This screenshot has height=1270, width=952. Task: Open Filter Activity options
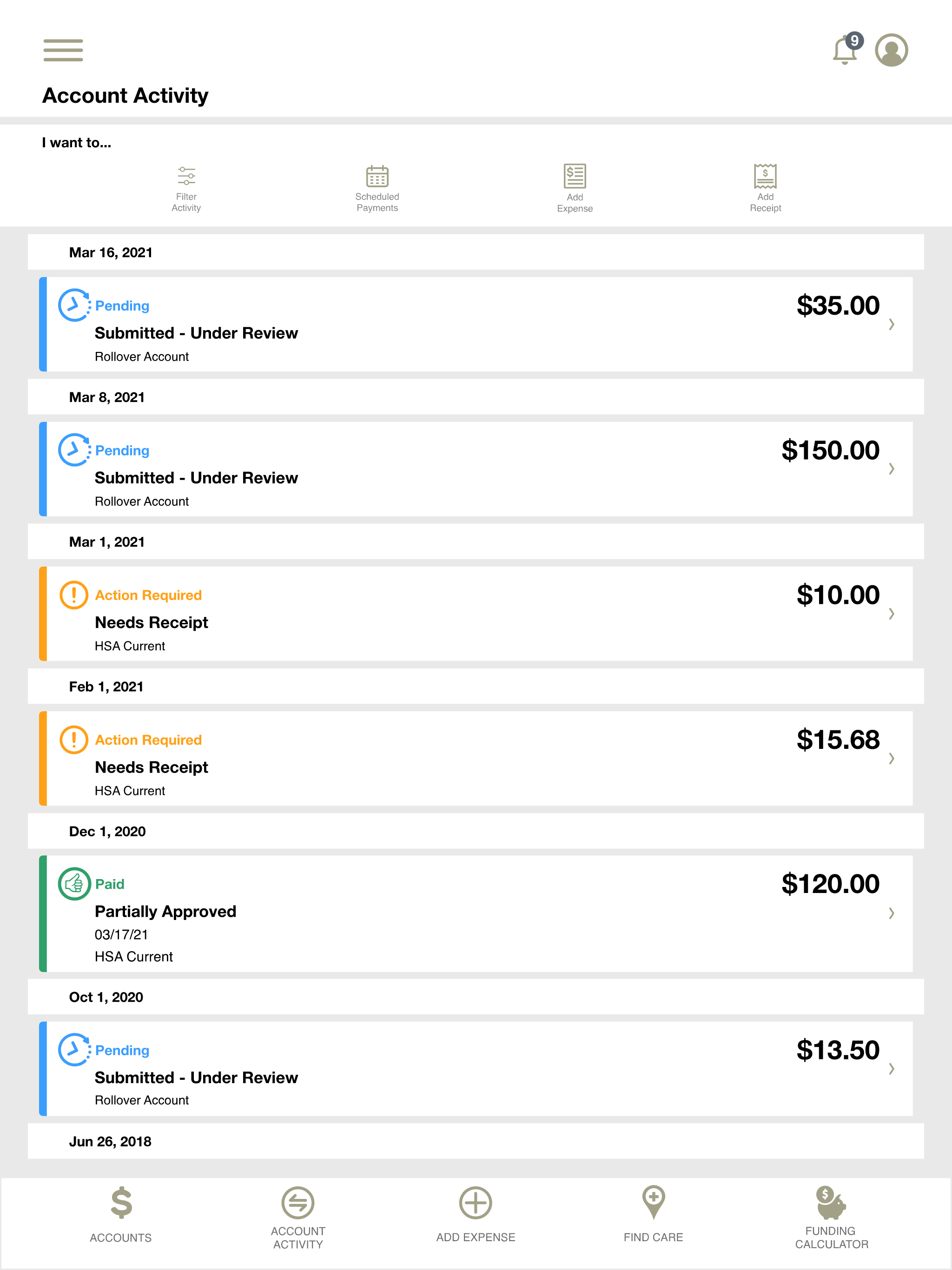[186, 190]
